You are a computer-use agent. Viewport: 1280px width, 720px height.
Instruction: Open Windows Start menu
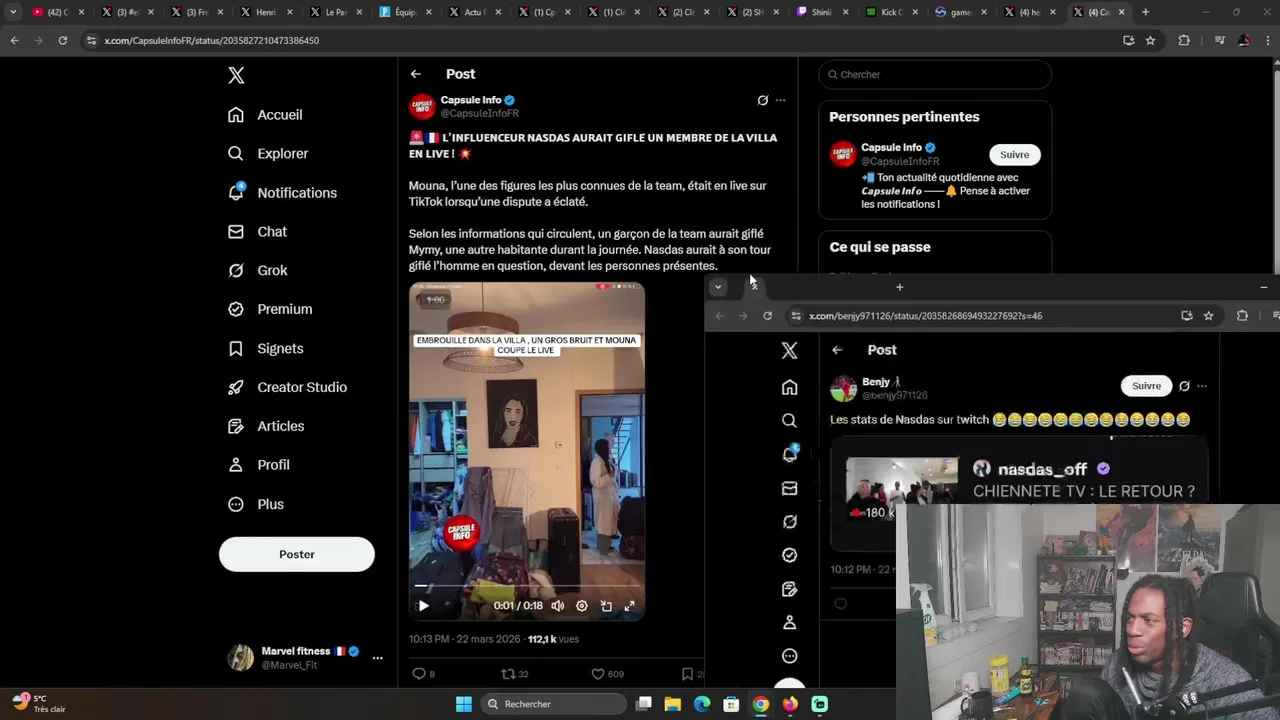point(464,704)
